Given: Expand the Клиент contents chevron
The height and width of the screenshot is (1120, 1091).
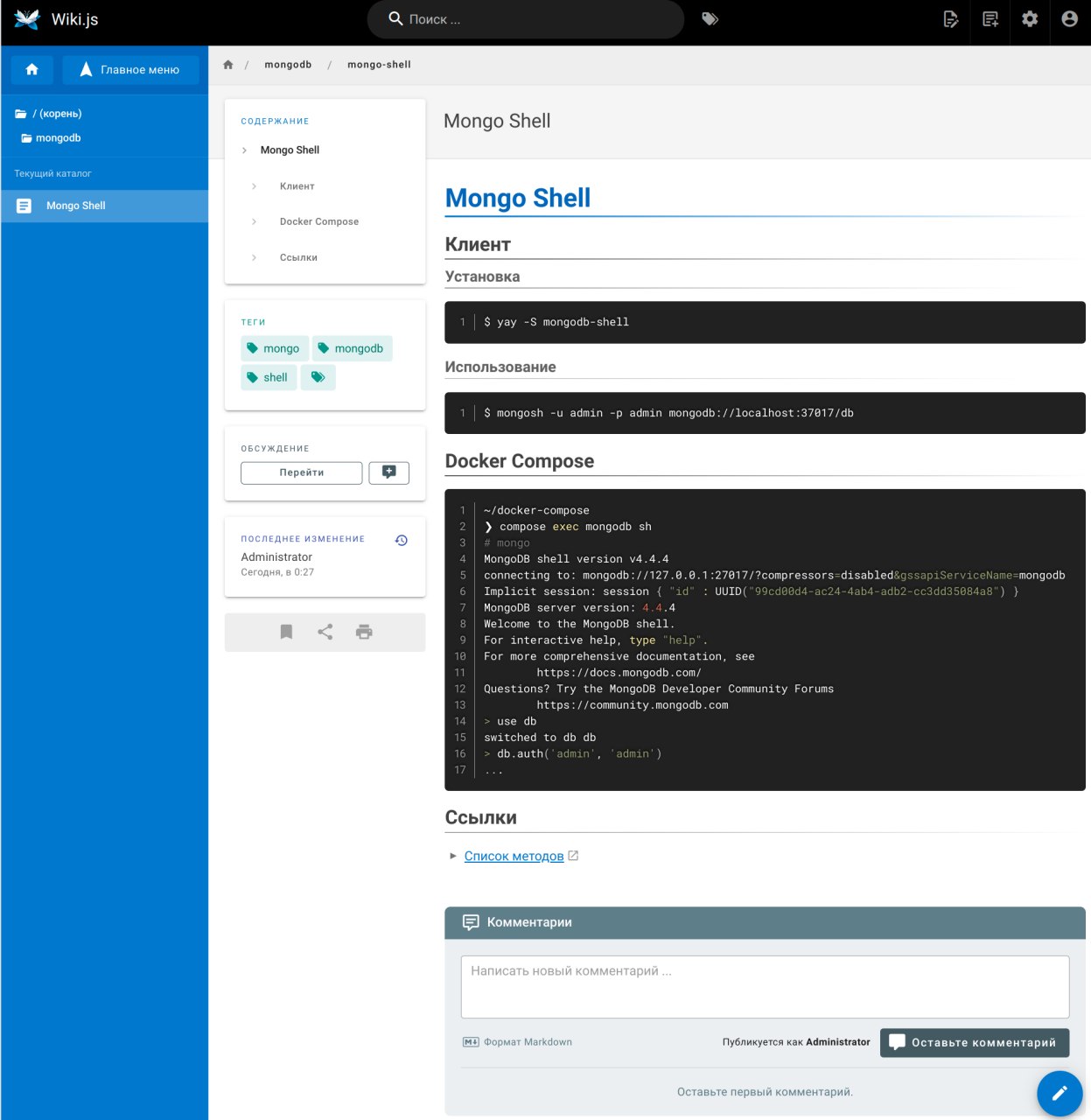Looking at the screenshot, I should [x=254, y=186].
